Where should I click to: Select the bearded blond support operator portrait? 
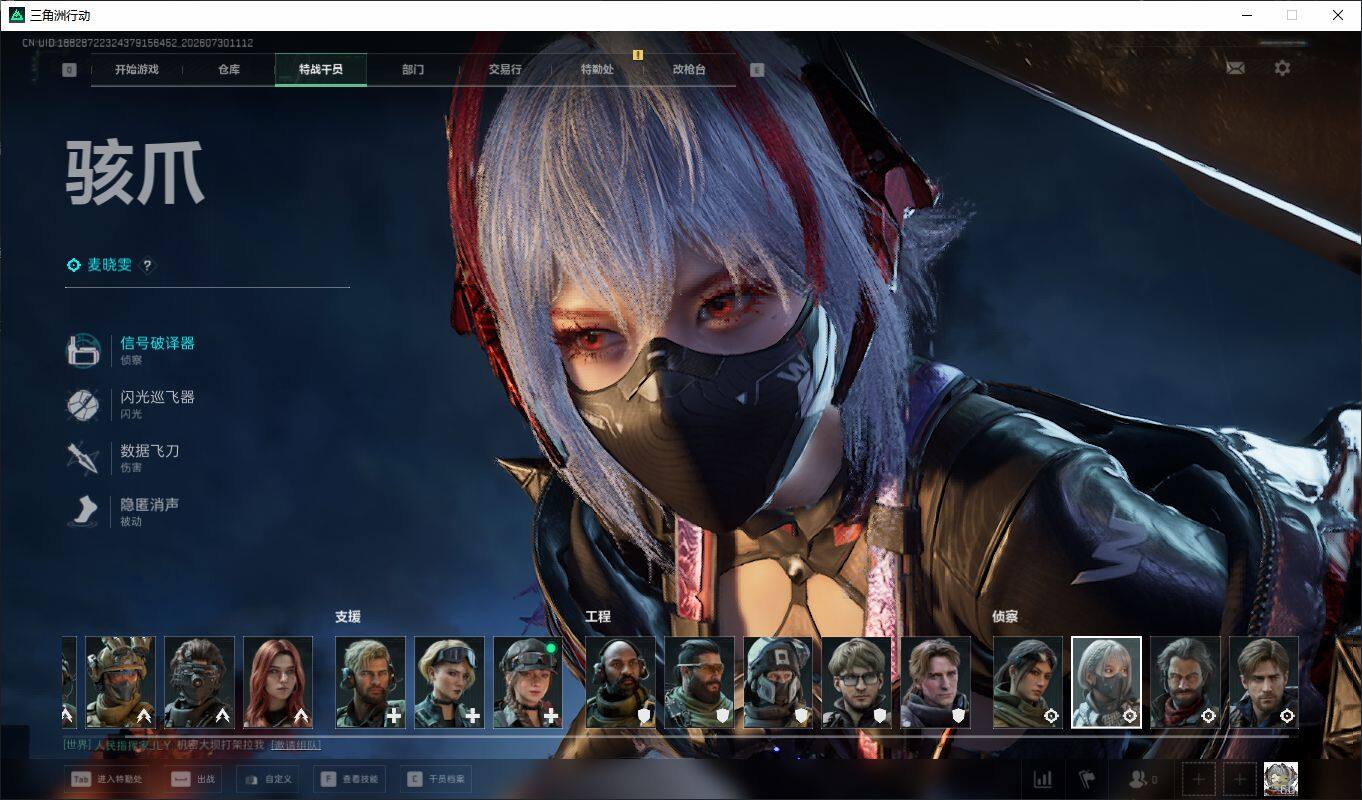[370, 682]
